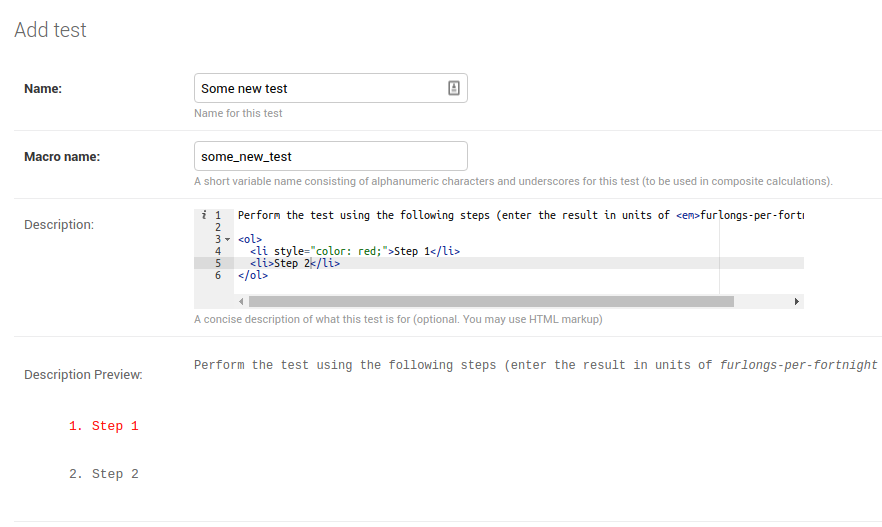Click the autofill icon in Name field
Viewport: 882px width, 527px height.
point(453,88)
